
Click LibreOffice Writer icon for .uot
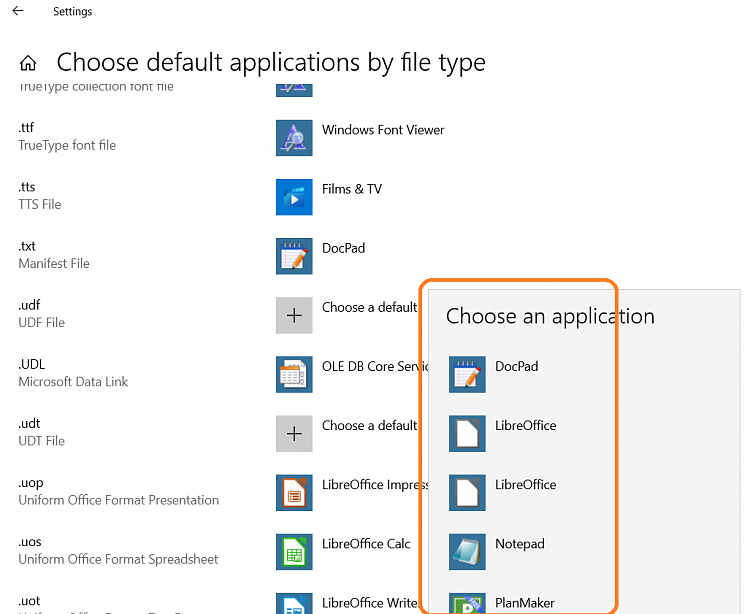click(294, 603)
